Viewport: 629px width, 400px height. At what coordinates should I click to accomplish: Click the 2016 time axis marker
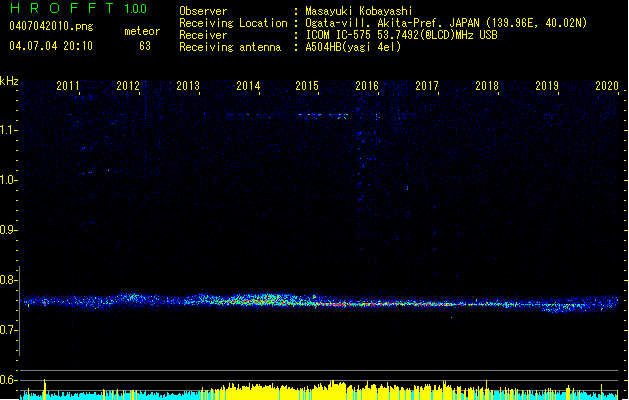(367, 86)
